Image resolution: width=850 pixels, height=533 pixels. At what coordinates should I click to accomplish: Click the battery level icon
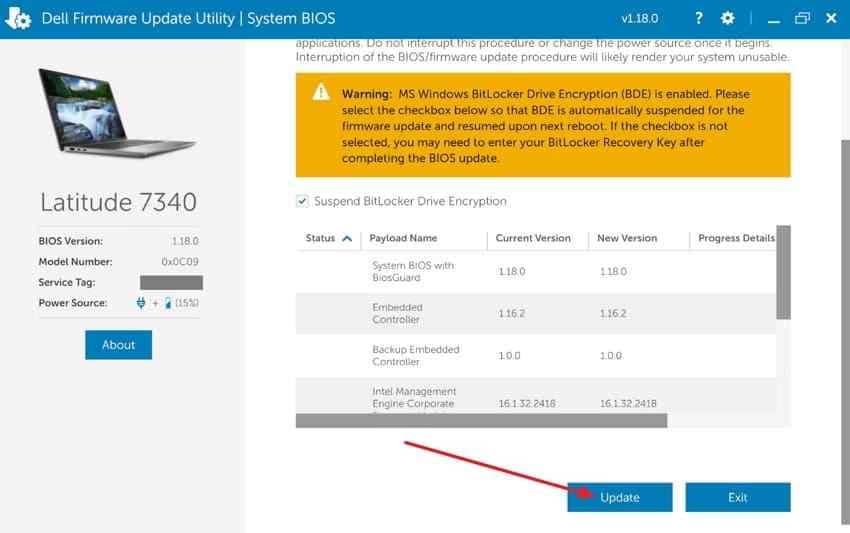click(168, 303)
